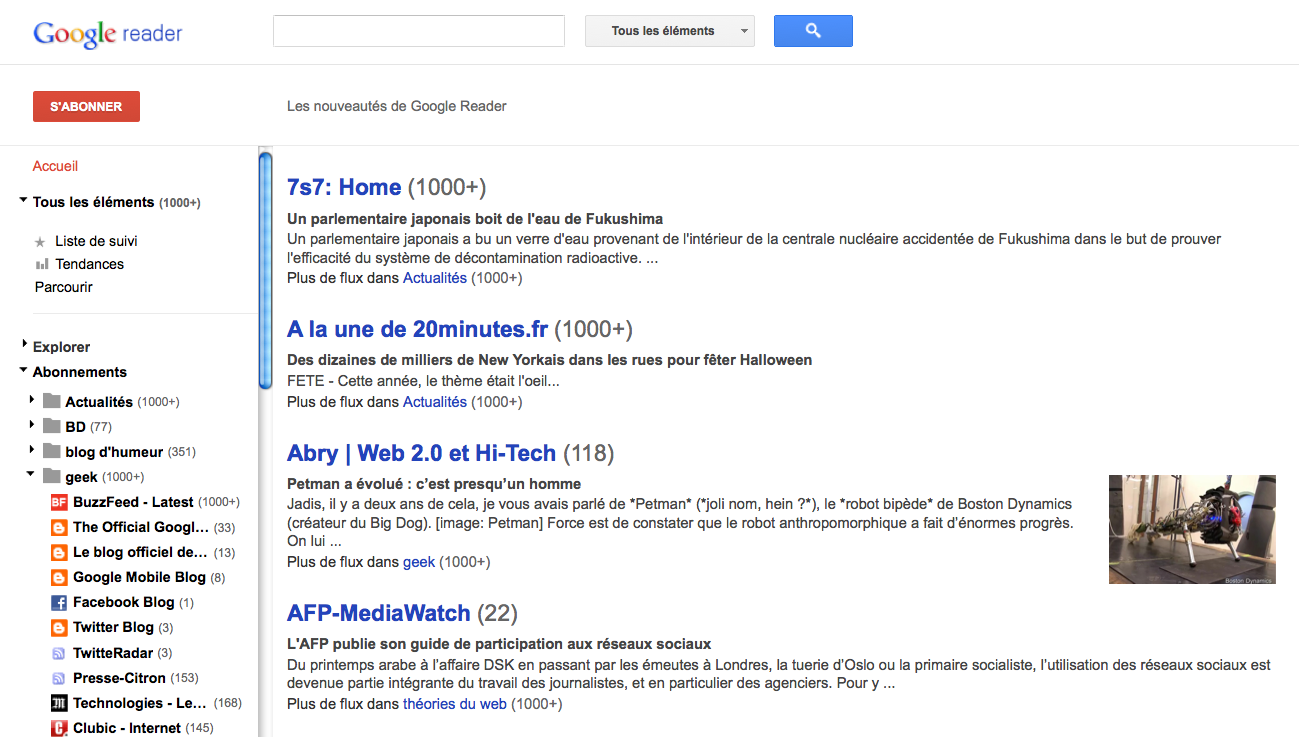The height and width of the screenshot is (737, 1299).
Task: Click Blogger icon beside Le blog officiel de...
Action: pyautogui.click(x=59, y=552)
